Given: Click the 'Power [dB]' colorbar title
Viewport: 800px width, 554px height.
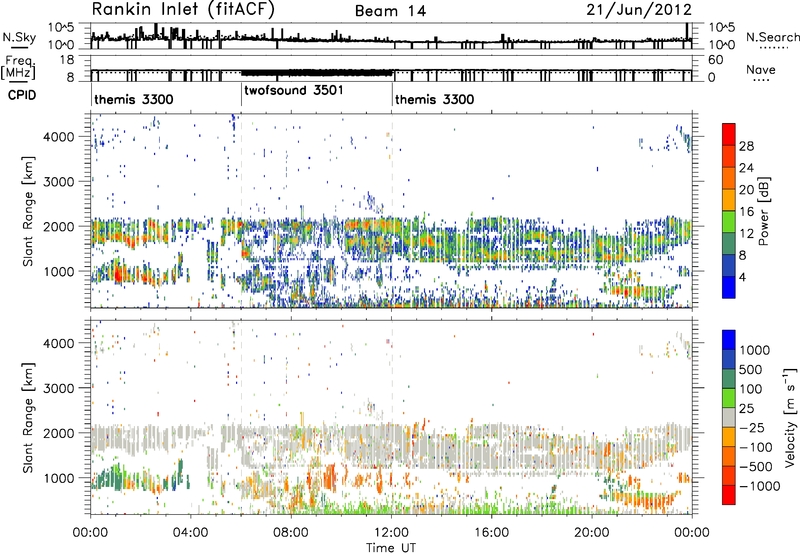Looking at the screenshot, I should pos(763,211).
